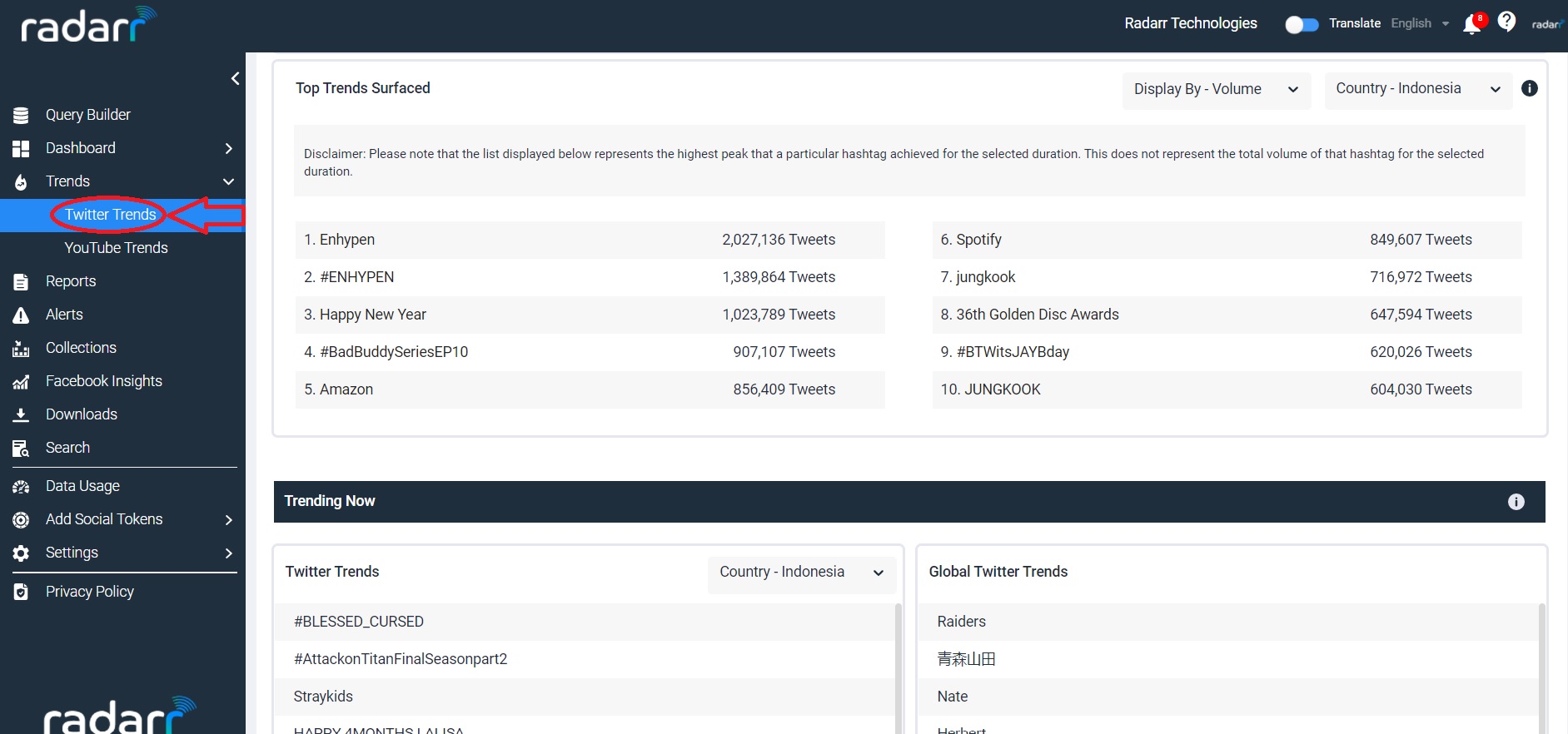
Task: Click the Global Twitter Trends scrollbar
Action: click(1542, 668)
